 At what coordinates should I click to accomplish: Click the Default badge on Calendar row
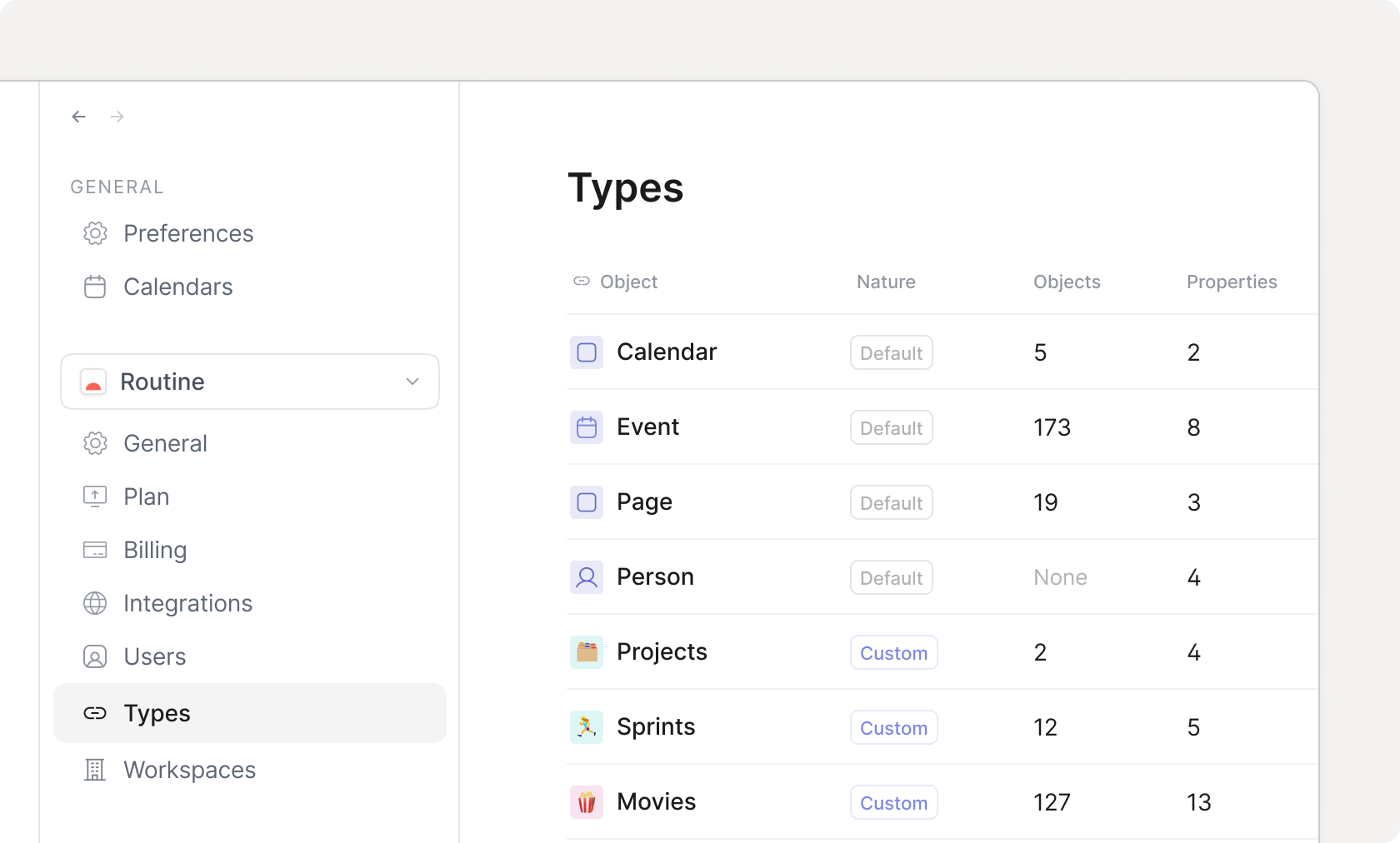point(890,352)
